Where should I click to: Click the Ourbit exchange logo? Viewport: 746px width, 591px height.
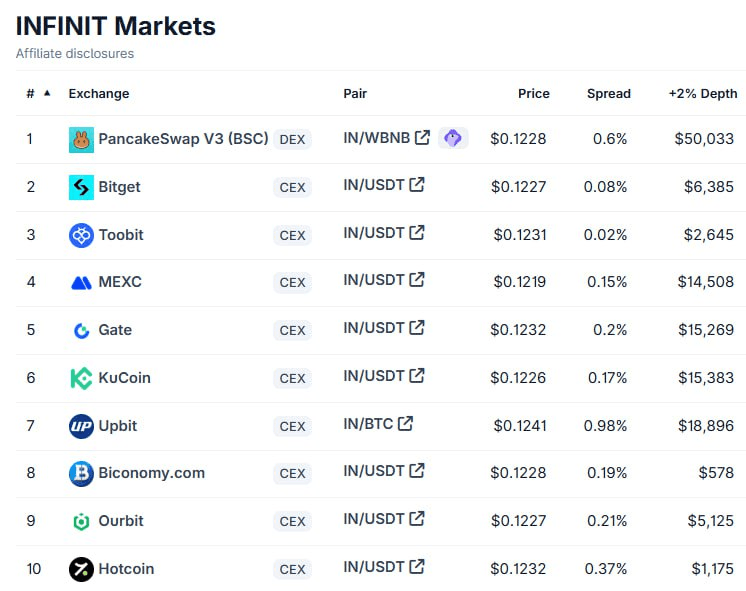(x=81, y=521)
